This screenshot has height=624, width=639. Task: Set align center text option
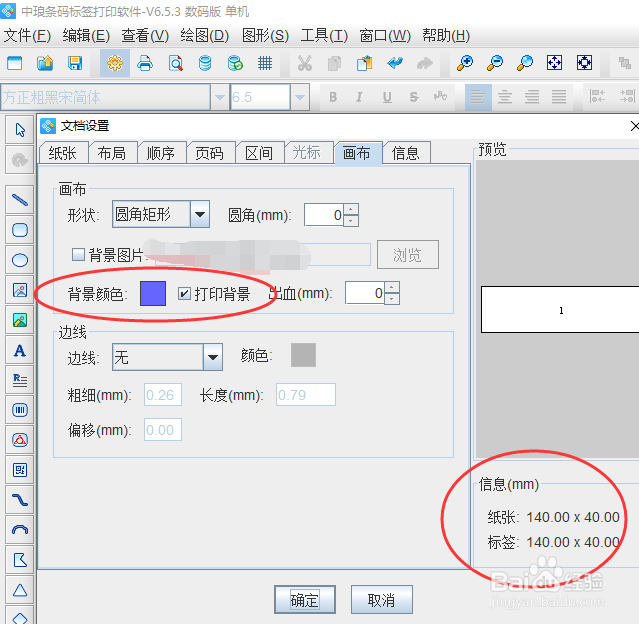(x=505, y=97)
